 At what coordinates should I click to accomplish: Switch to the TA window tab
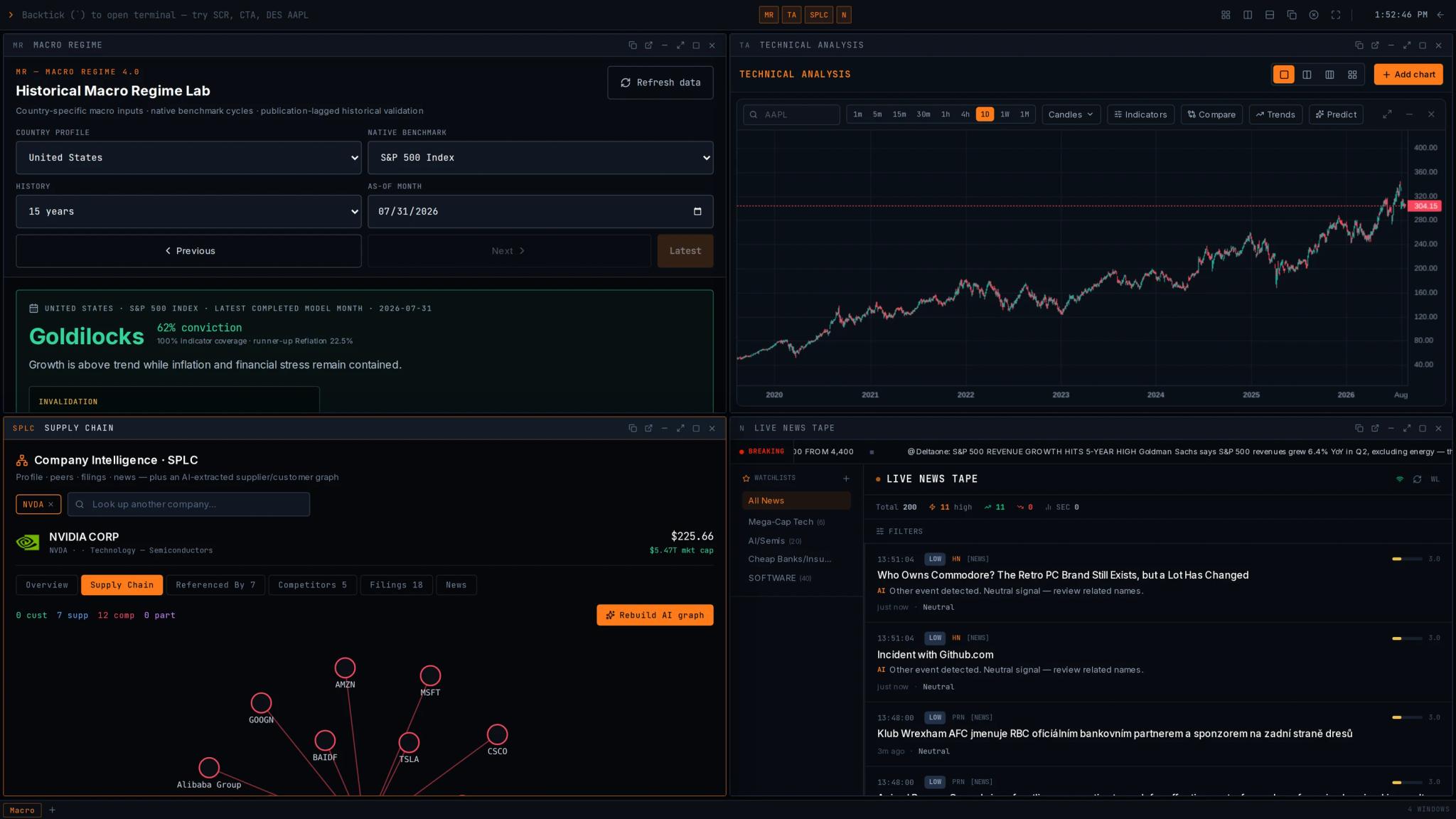(791, 15)
